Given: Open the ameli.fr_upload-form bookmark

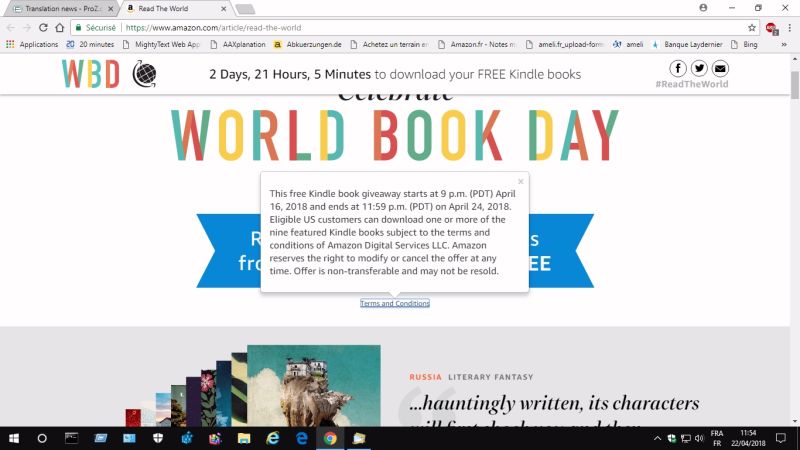Looking at the screenshot, I should click(x=565, y=44).
